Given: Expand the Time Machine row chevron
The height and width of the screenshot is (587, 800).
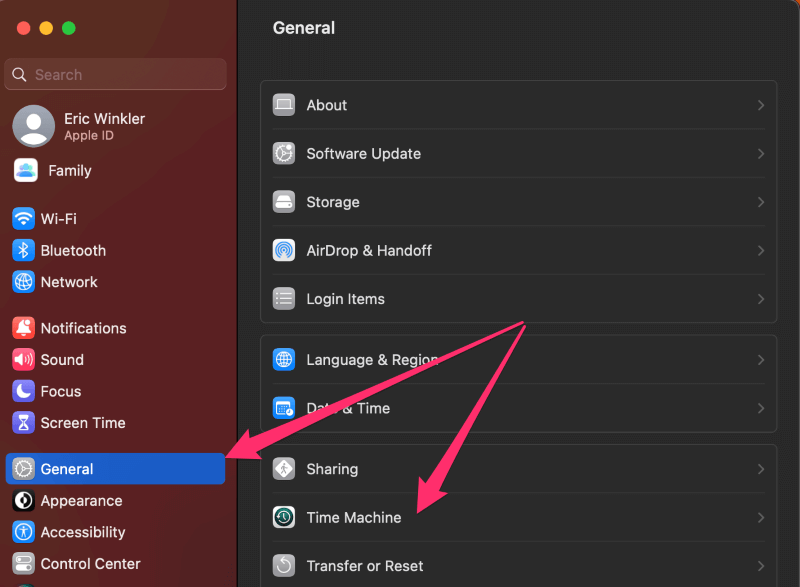Looking at the screenshot, I should tap(761, 517).
